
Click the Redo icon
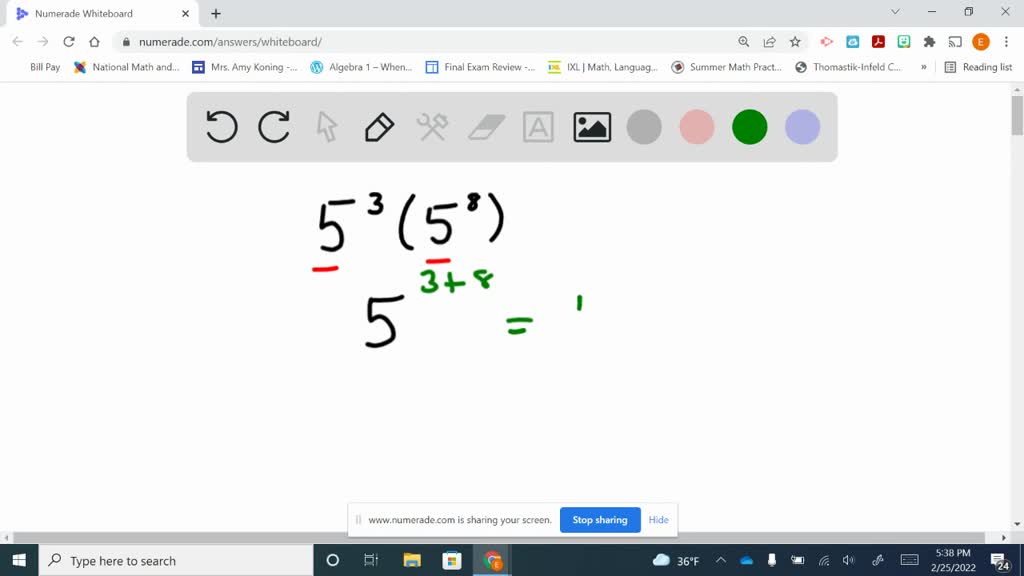274,127
